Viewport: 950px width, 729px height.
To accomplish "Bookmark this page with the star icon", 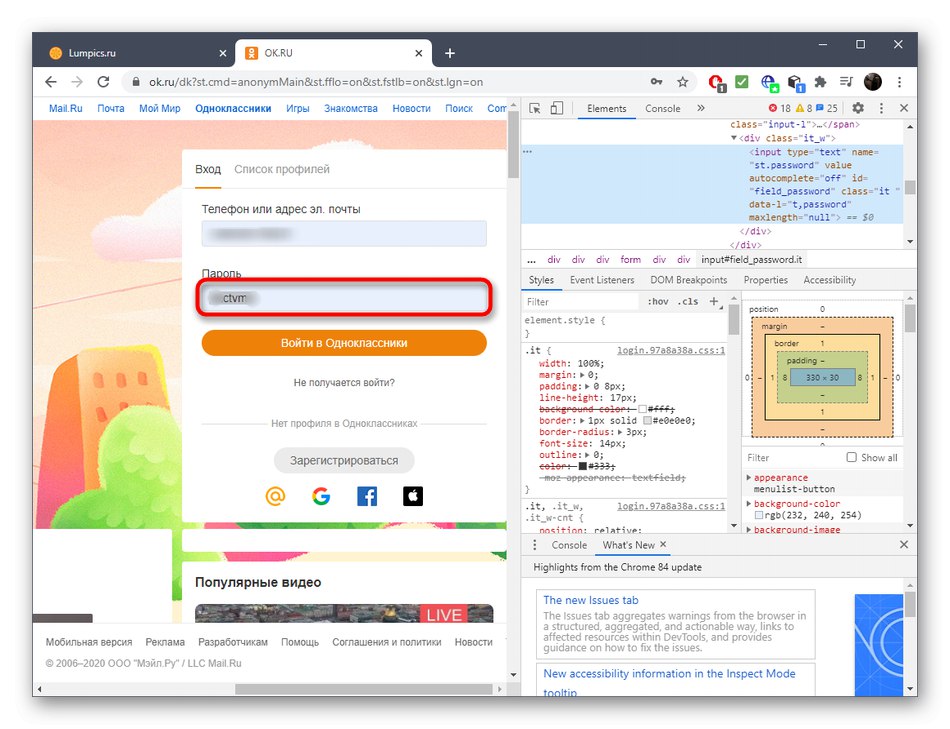I will point(683,82).
